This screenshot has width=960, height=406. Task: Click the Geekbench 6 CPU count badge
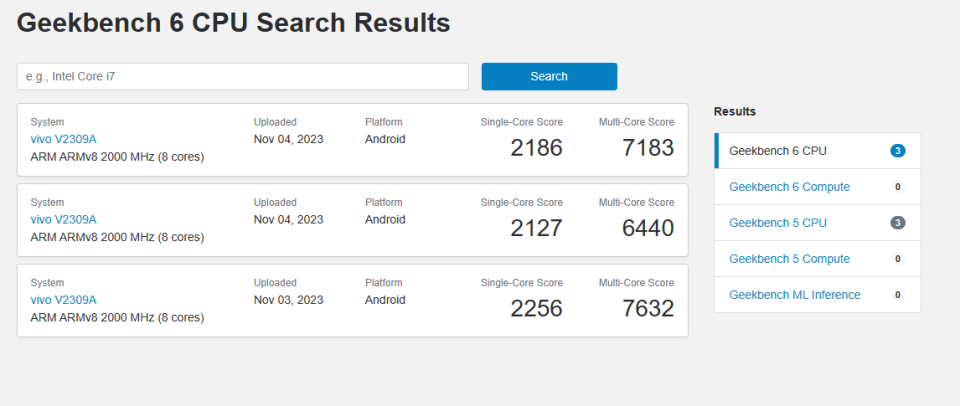pos(898,151)
